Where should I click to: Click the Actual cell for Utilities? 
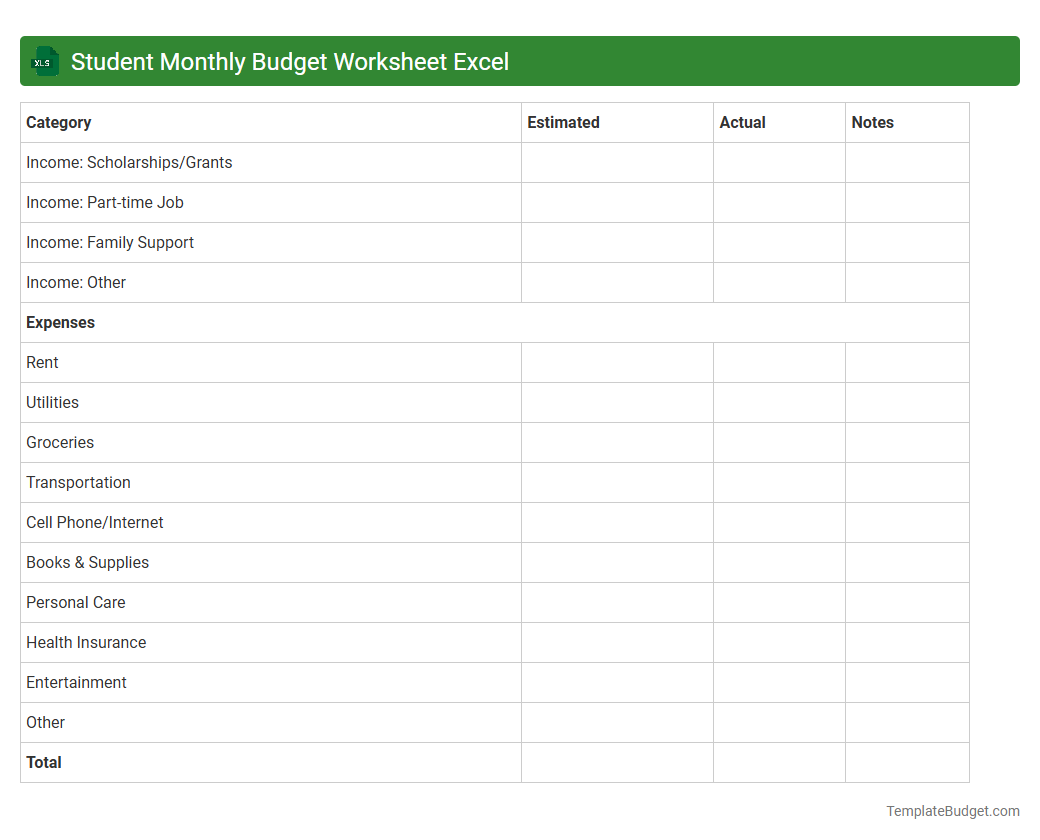pos(779,402)
